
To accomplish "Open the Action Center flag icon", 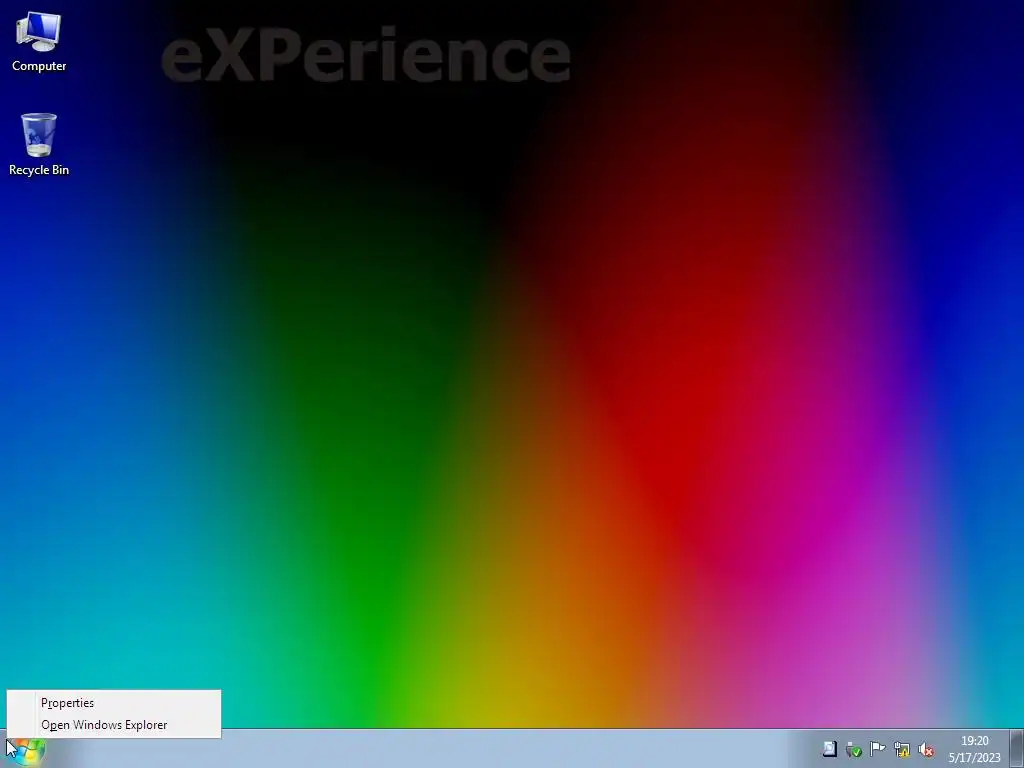I will [x=878, y=749].
